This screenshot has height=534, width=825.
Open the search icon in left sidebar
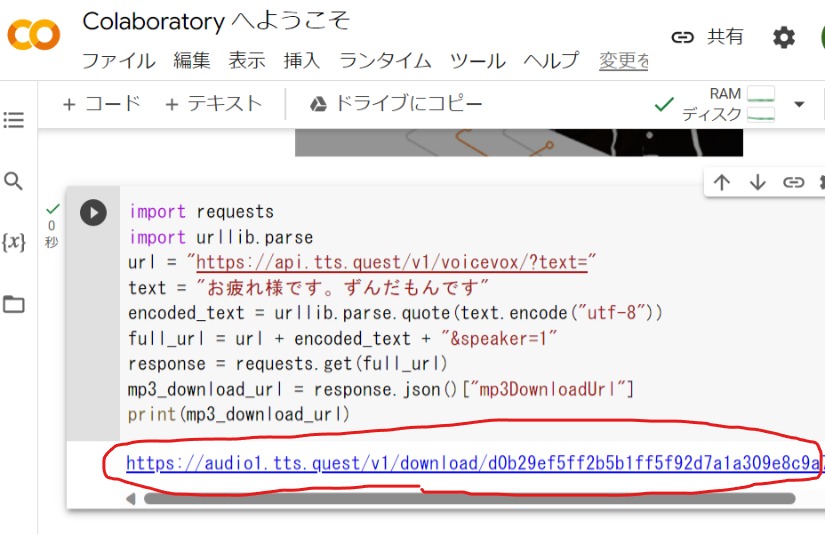pyautogui.click(x=14, y=181)
